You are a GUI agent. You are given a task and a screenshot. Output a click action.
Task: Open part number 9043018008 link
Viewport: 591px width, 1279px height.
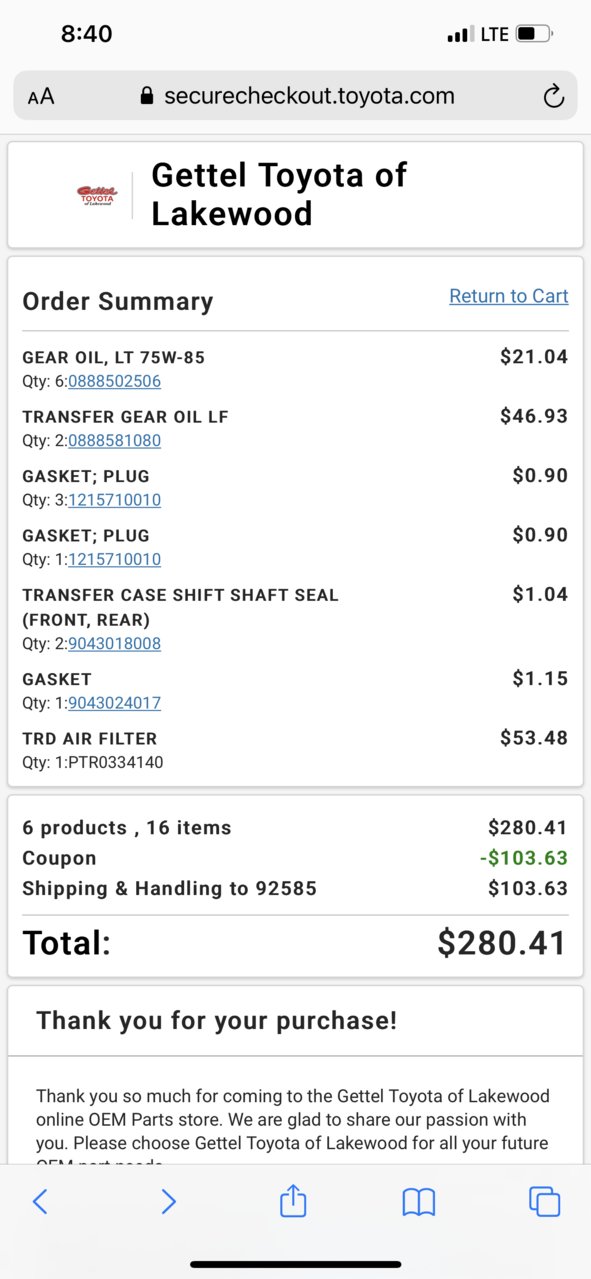click(114, 644)
